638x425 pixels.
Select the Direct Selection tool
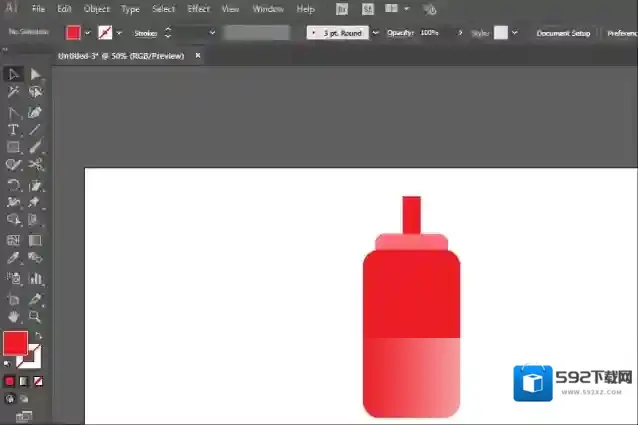(36, 74)
